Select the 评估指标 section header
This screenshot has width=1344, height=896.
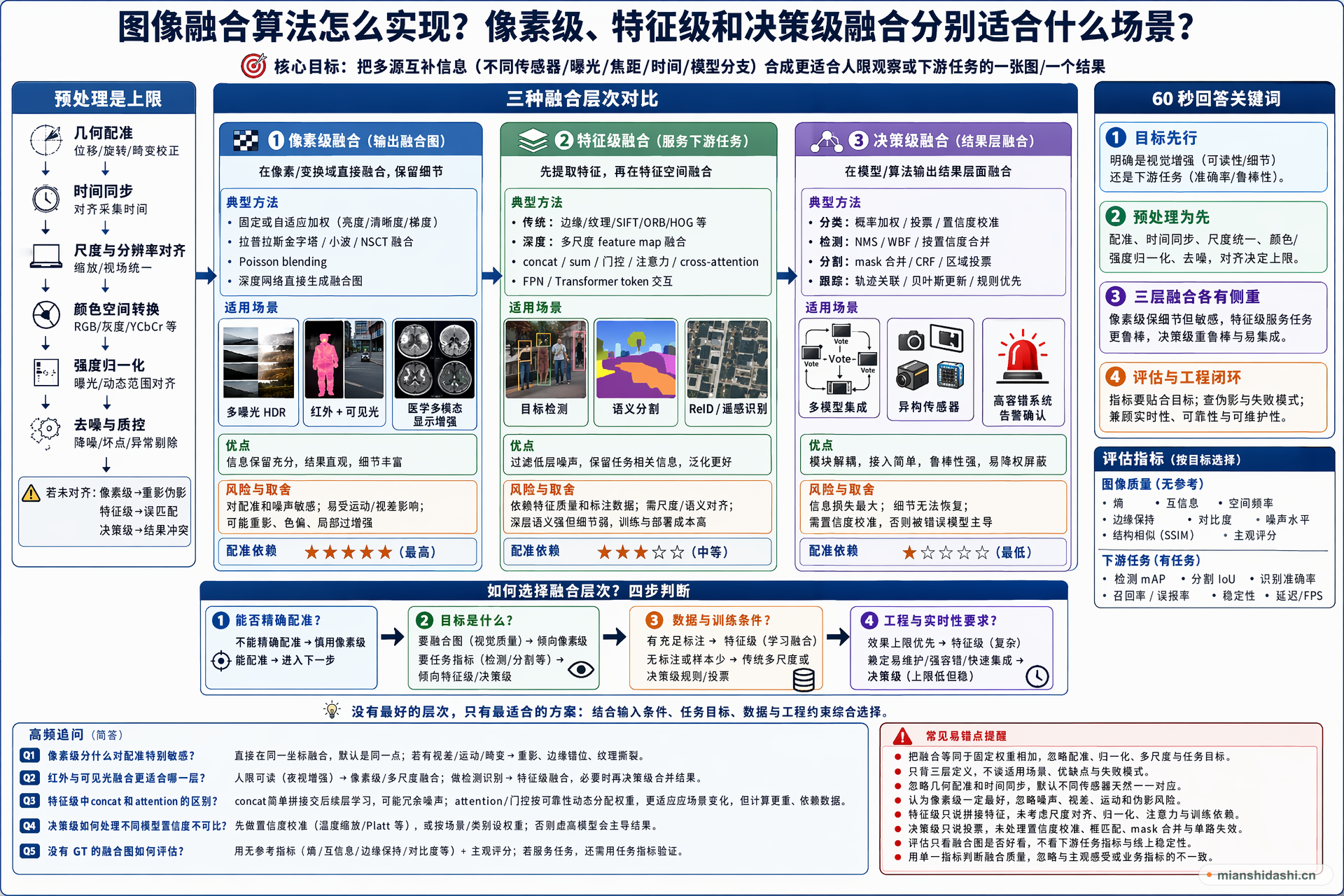pyautogui.click(x=1214, y=458)
